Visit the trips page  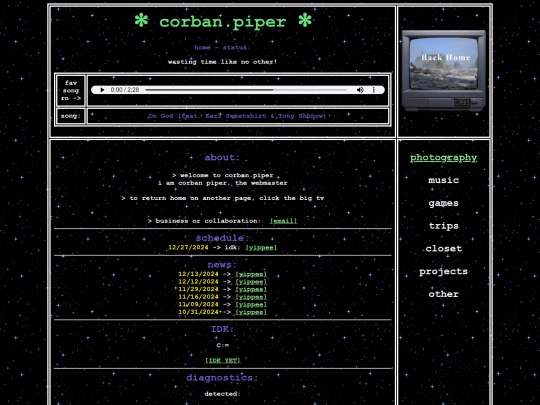coord(444,226)
